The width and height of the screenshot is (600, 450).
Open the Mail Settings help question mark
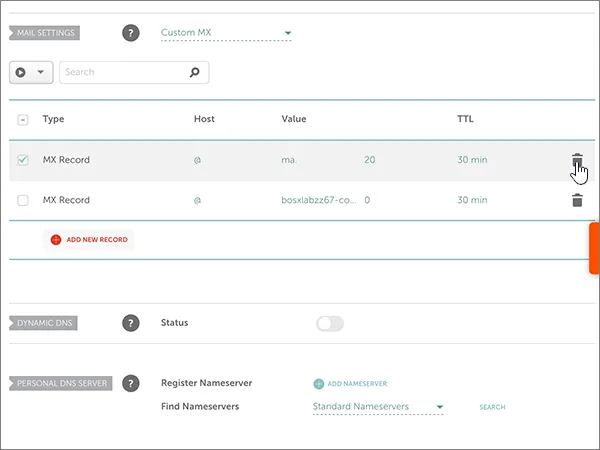pyautogui.click(x=130, y=33)
